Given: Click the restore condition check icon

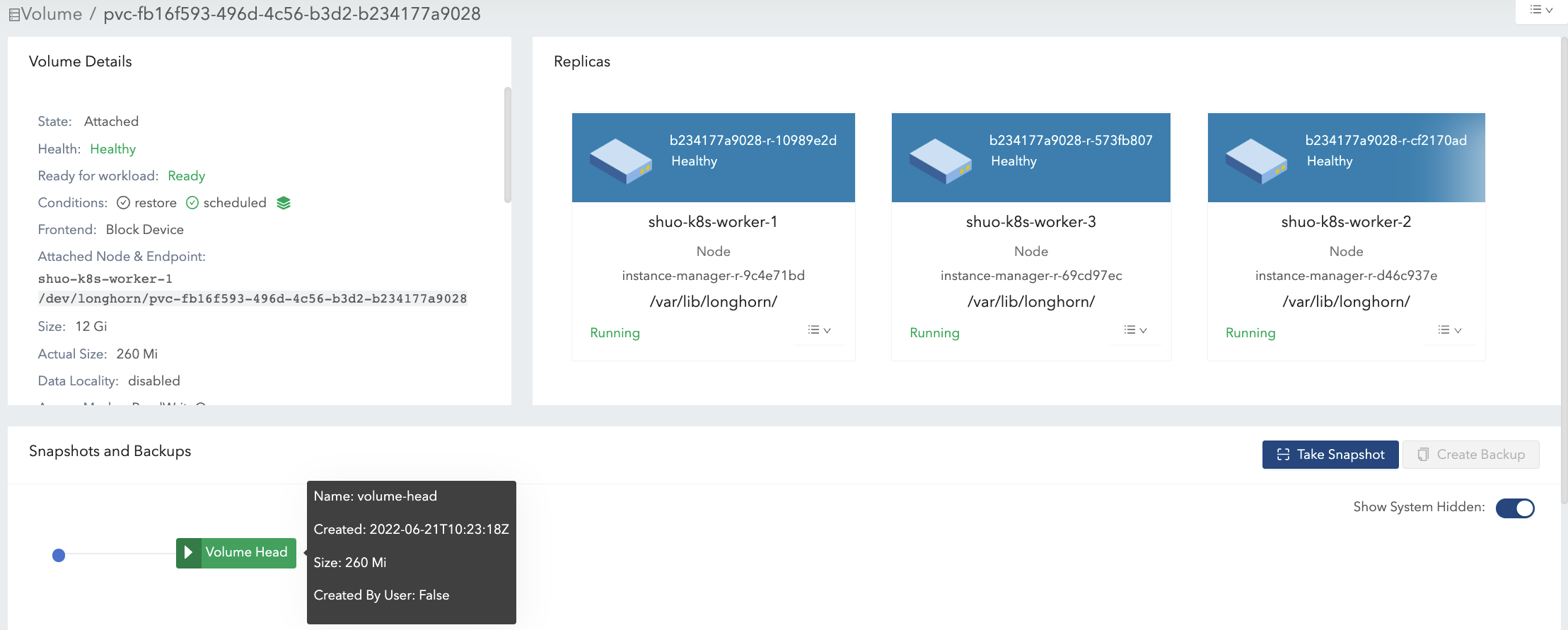Looking at the screenshot, I should click(123, 203).
